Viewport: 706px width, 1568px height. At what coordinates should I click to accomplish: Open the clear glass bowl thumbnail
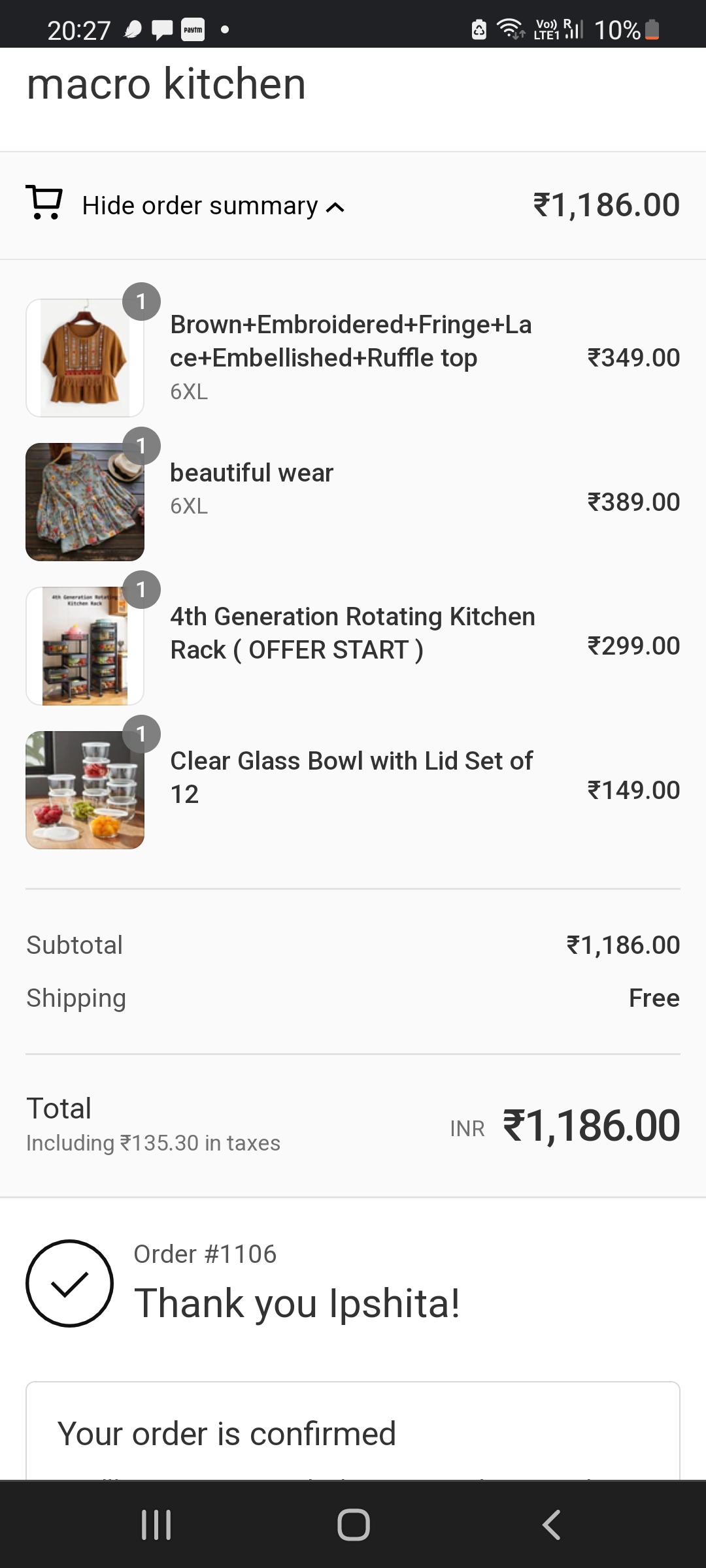[x=85, y=790]
